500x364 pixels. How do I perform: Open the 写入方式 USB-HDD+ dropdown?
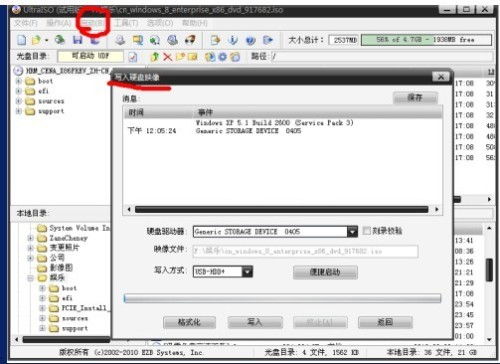[x=247, y=272]
